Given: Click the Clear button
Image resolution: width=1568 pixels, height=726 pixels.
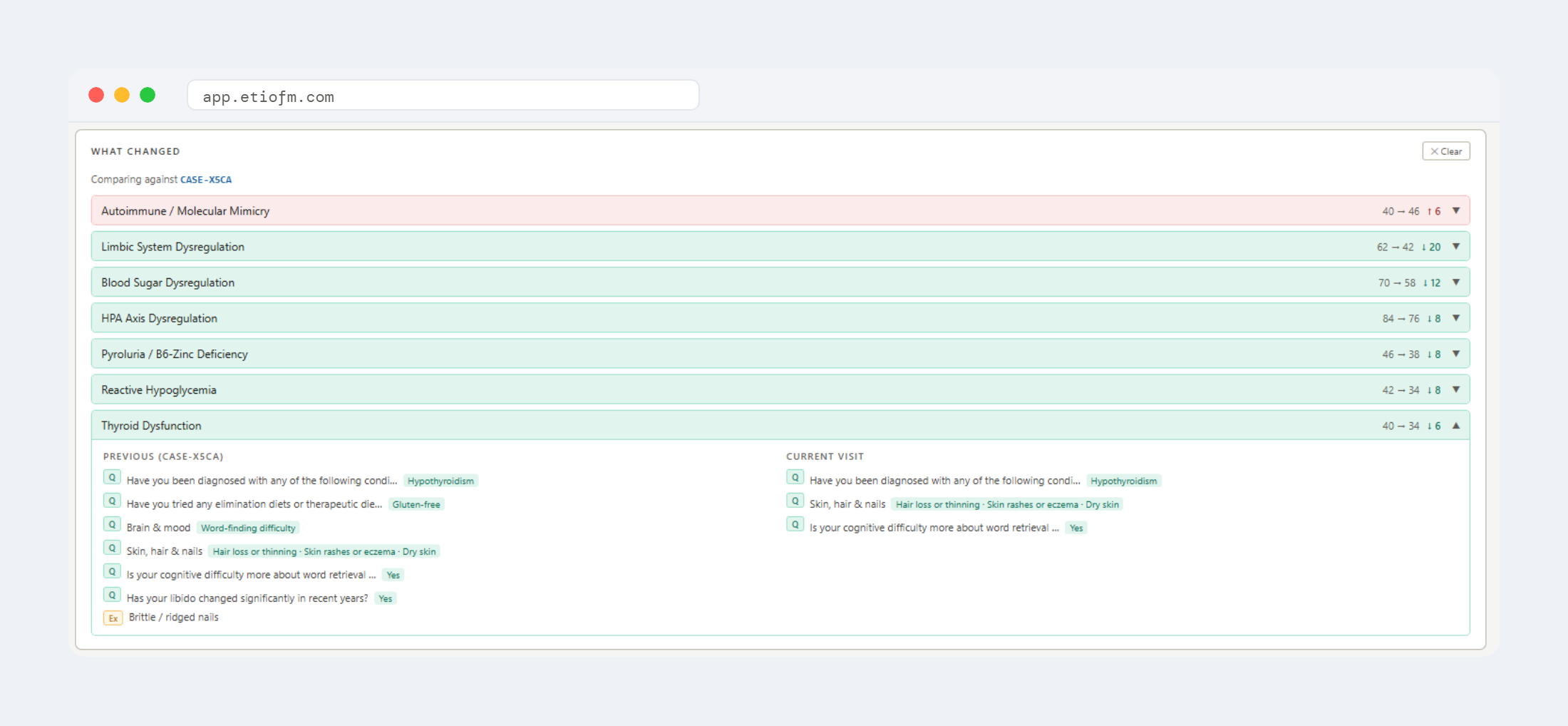Looking at the screenshot, I should (1446, 151).
